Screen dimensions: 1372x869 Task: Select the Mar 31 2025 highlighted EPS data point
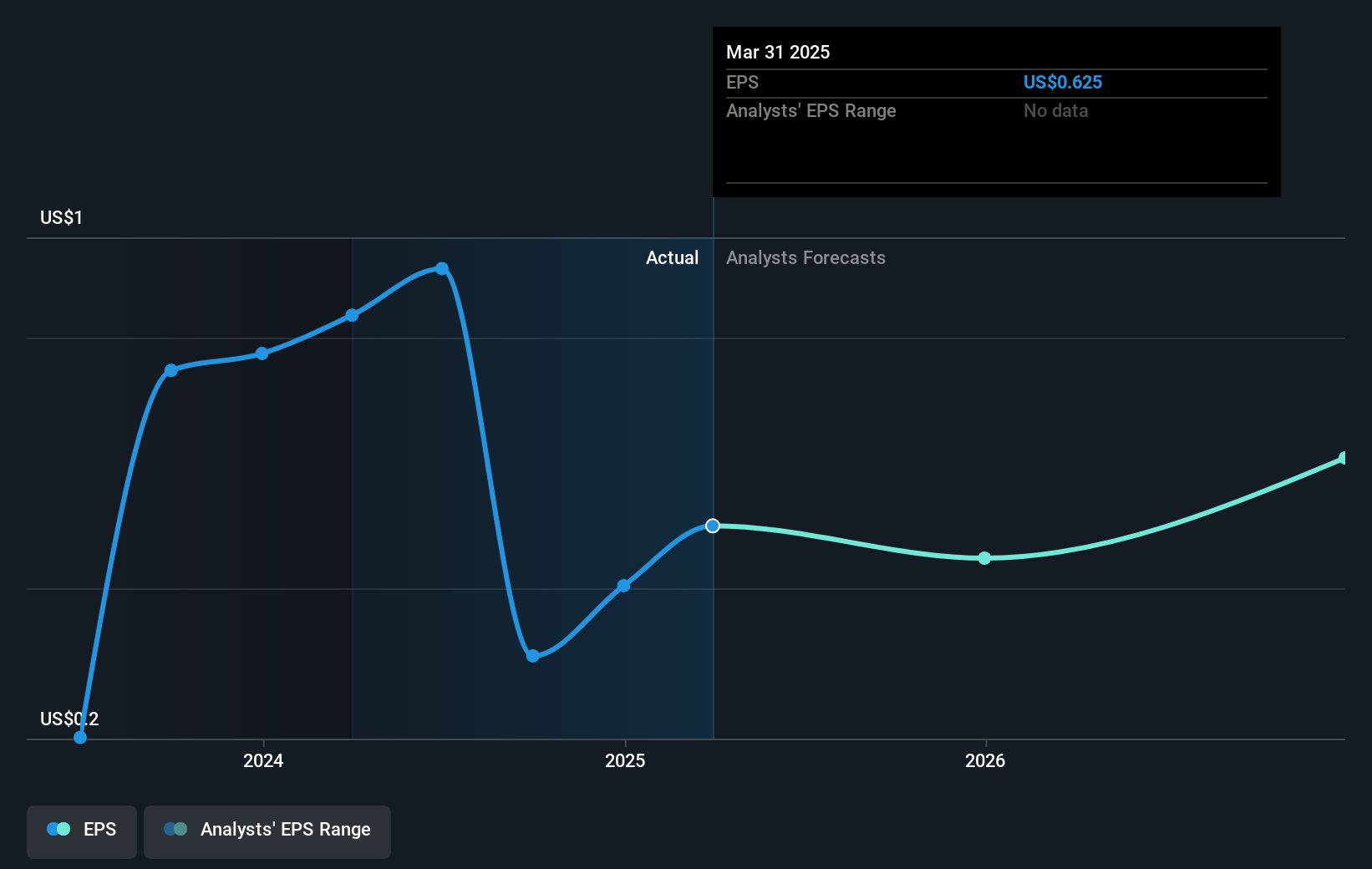click(x=713, y=526)
